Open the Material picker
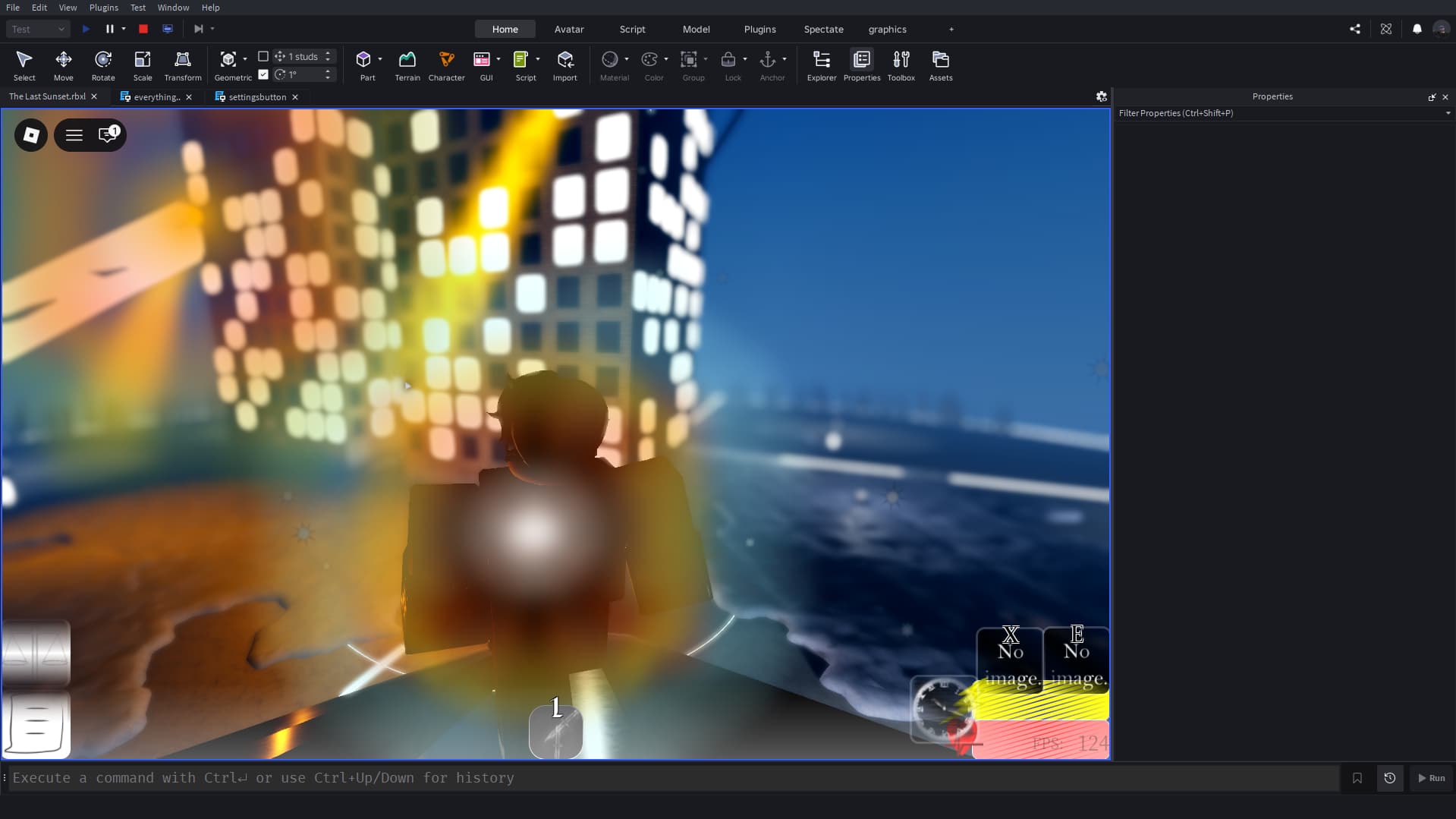 pos(610,59)
